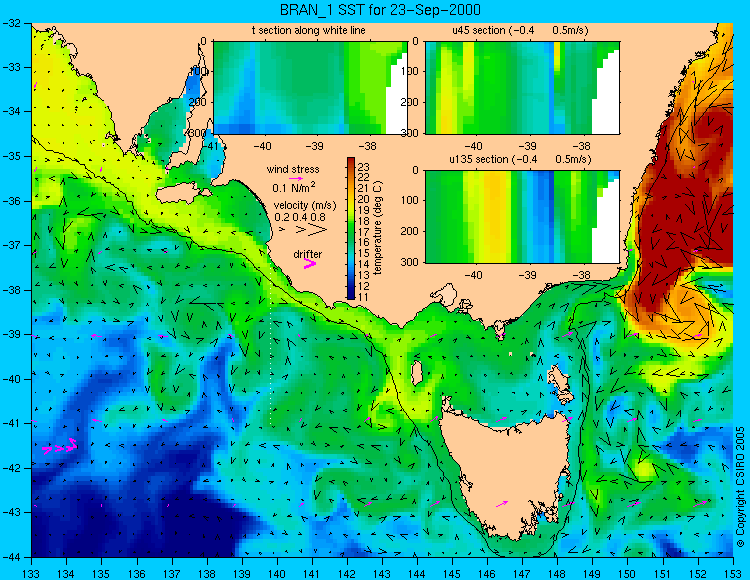Image resolution: width=750 pixels, height=580 pixels.
Task: Click longitude tick label "133"
Action: point(32,573)
